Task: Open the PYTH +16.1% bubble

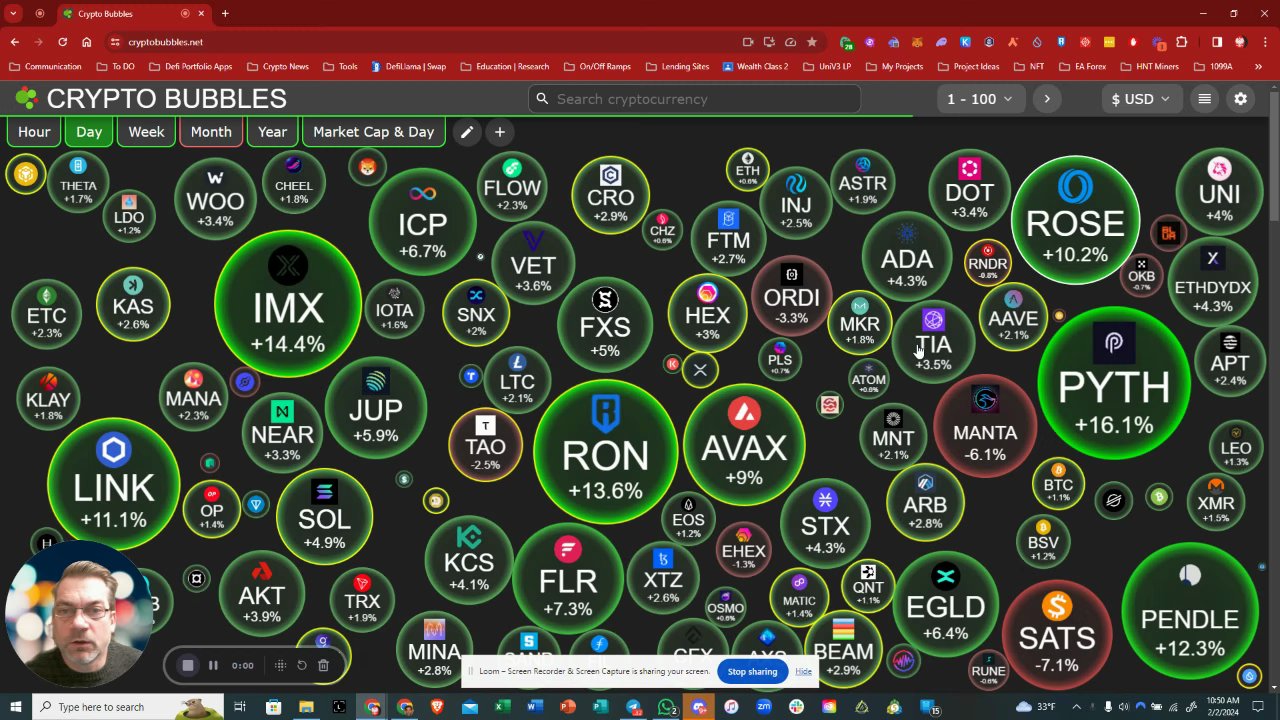Action: pyautogui.click(x=1114, y=384)
